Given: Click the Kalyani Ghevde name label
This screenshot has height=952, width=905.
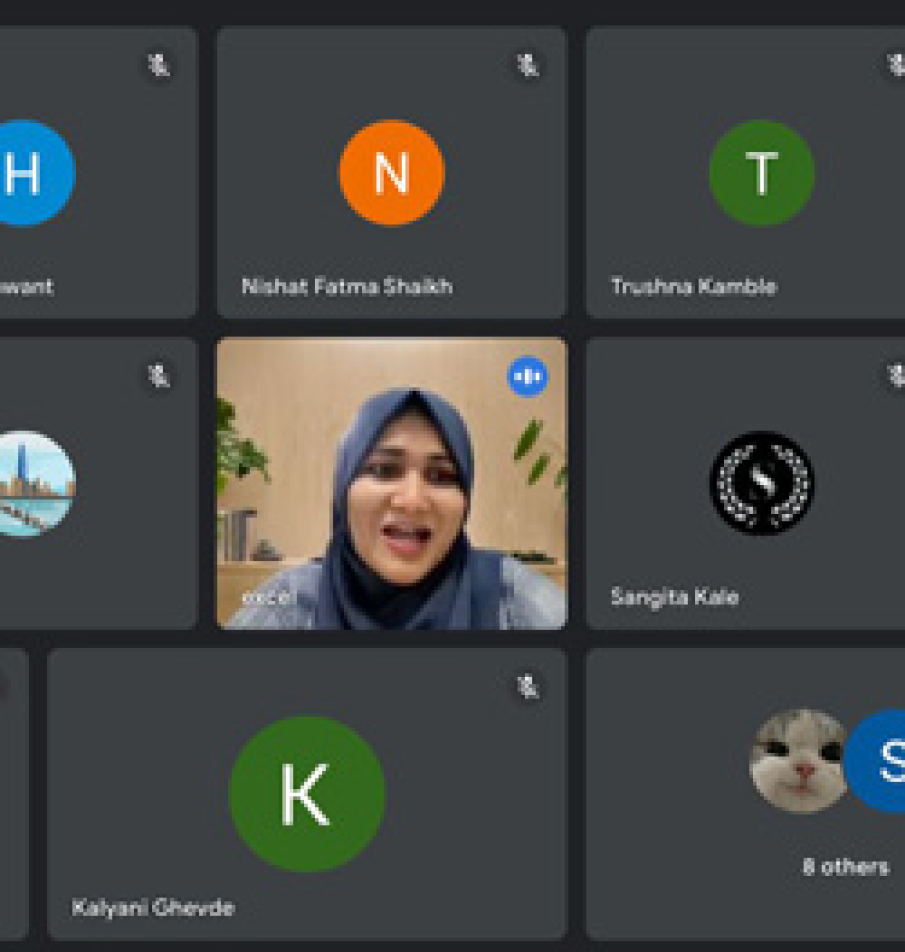Looking at the screenshot, I should click(153, 908).
